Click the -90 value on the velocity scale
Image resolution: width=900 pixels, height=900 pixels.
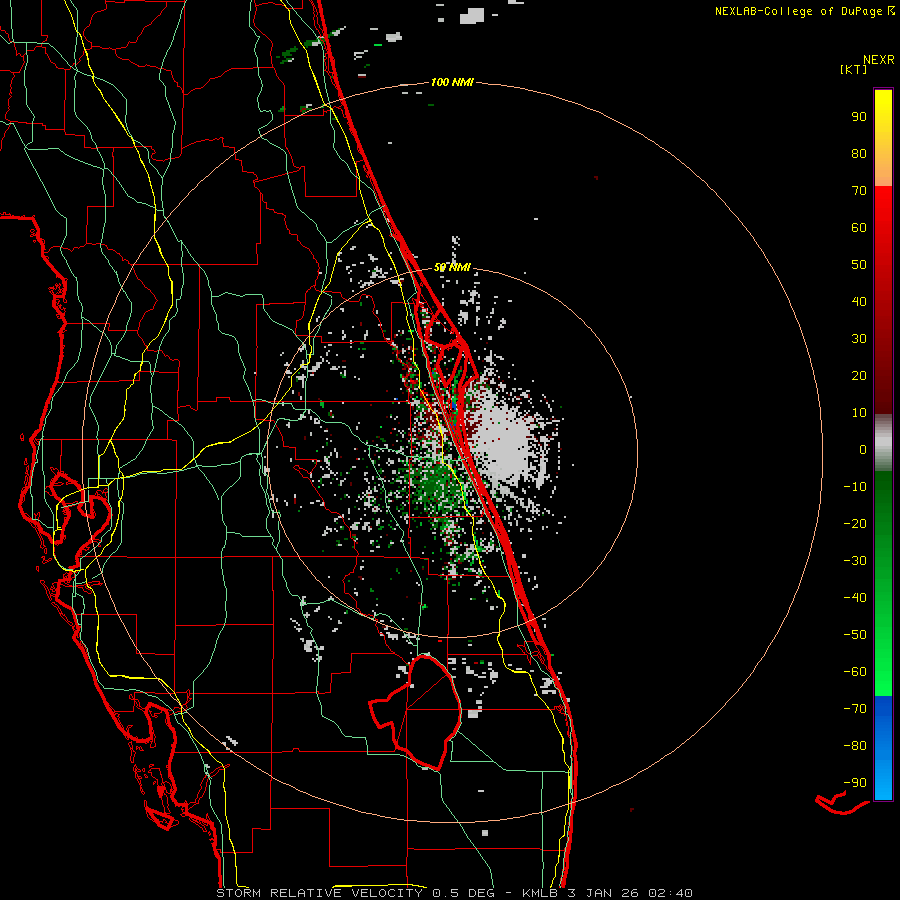point(855,782)
